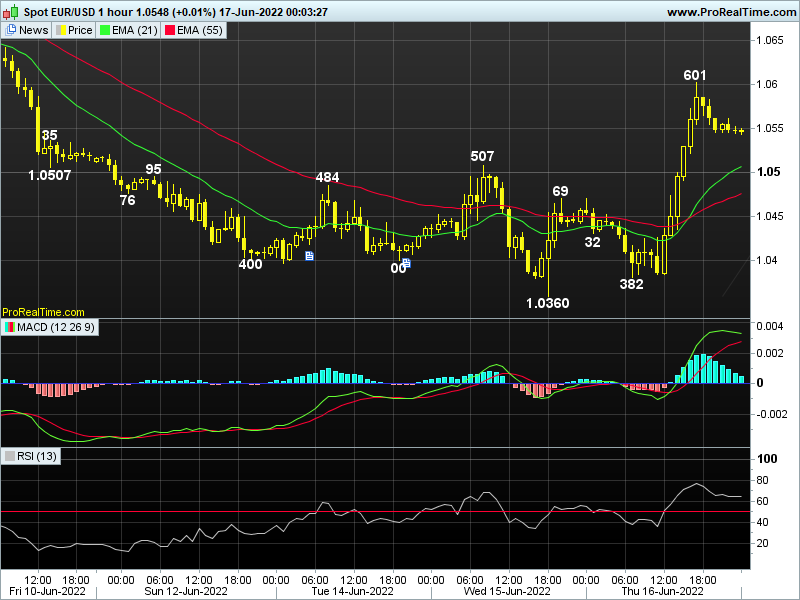Click the yellow Price legend icon
This screenshot has width=800, height=600.
point(60,30)
